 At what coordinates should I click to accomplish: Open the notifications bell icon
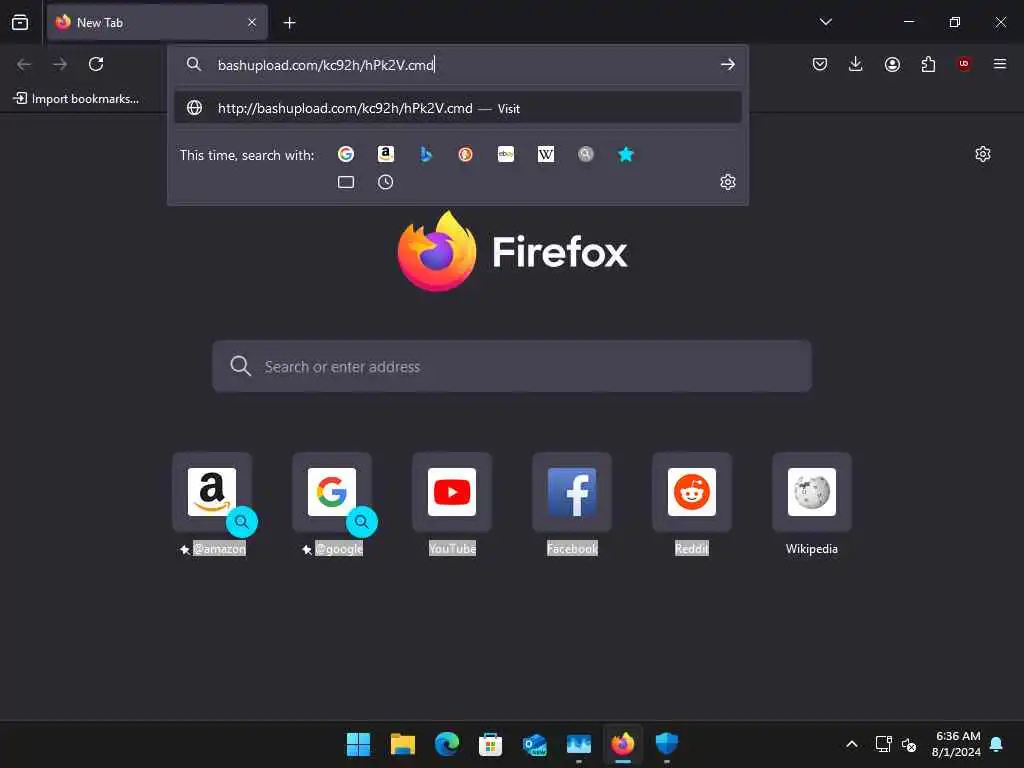997,744
